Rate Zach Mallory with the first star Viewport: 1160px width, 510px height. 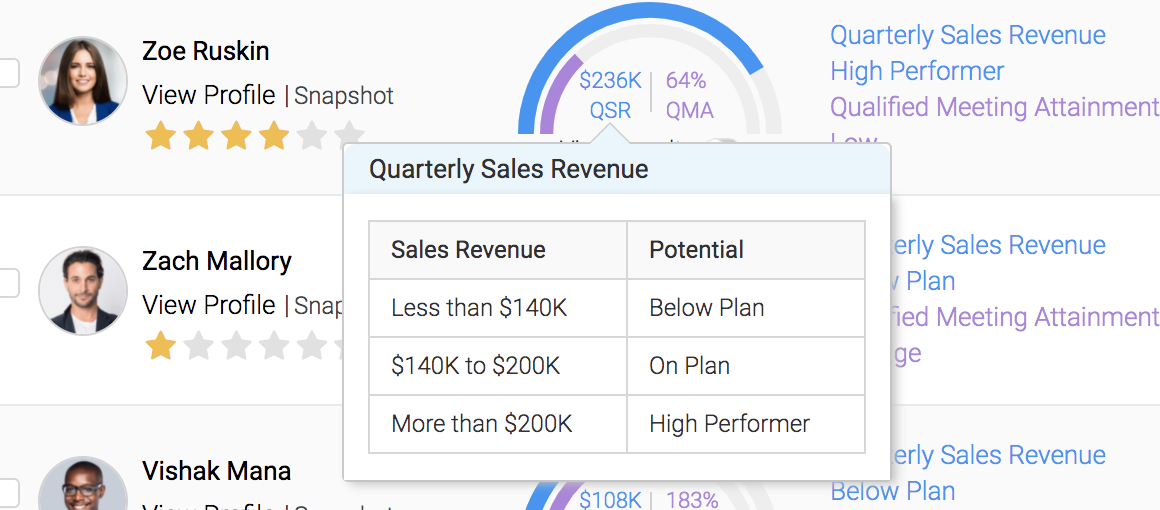[x=160, y=346]
